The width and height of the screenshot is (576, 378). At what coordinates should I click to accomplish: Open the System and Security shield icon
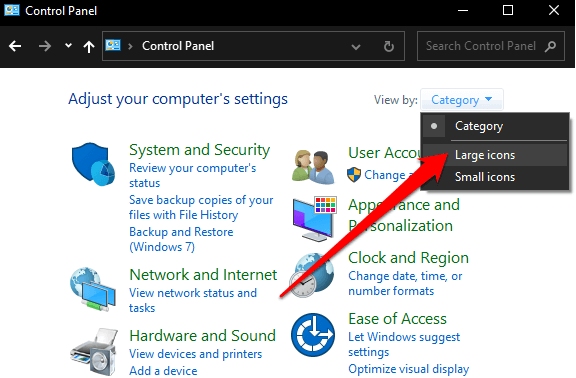[x=93, y=164]
